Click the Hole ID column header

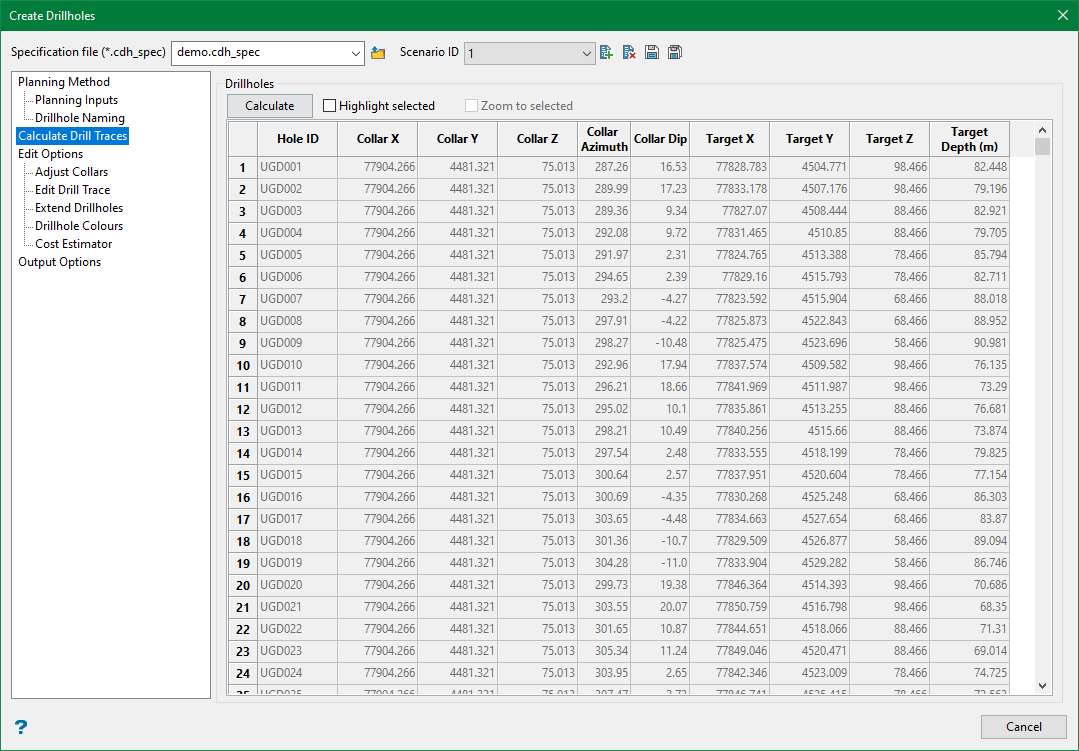click(298, 139)
